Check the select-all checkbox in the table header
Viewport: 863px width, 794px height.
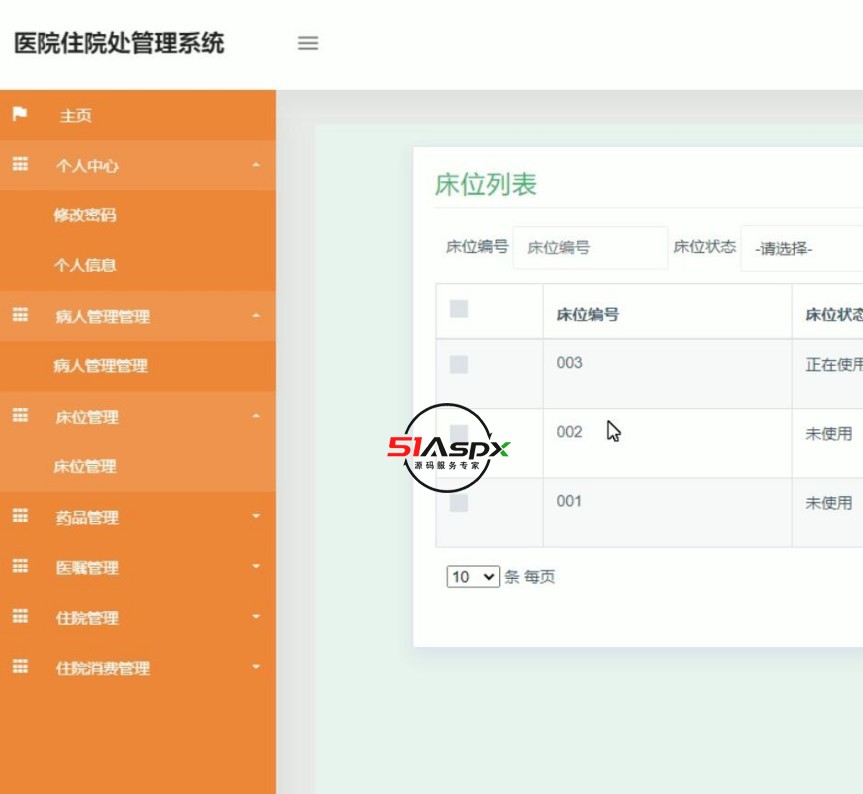(462, 310)
